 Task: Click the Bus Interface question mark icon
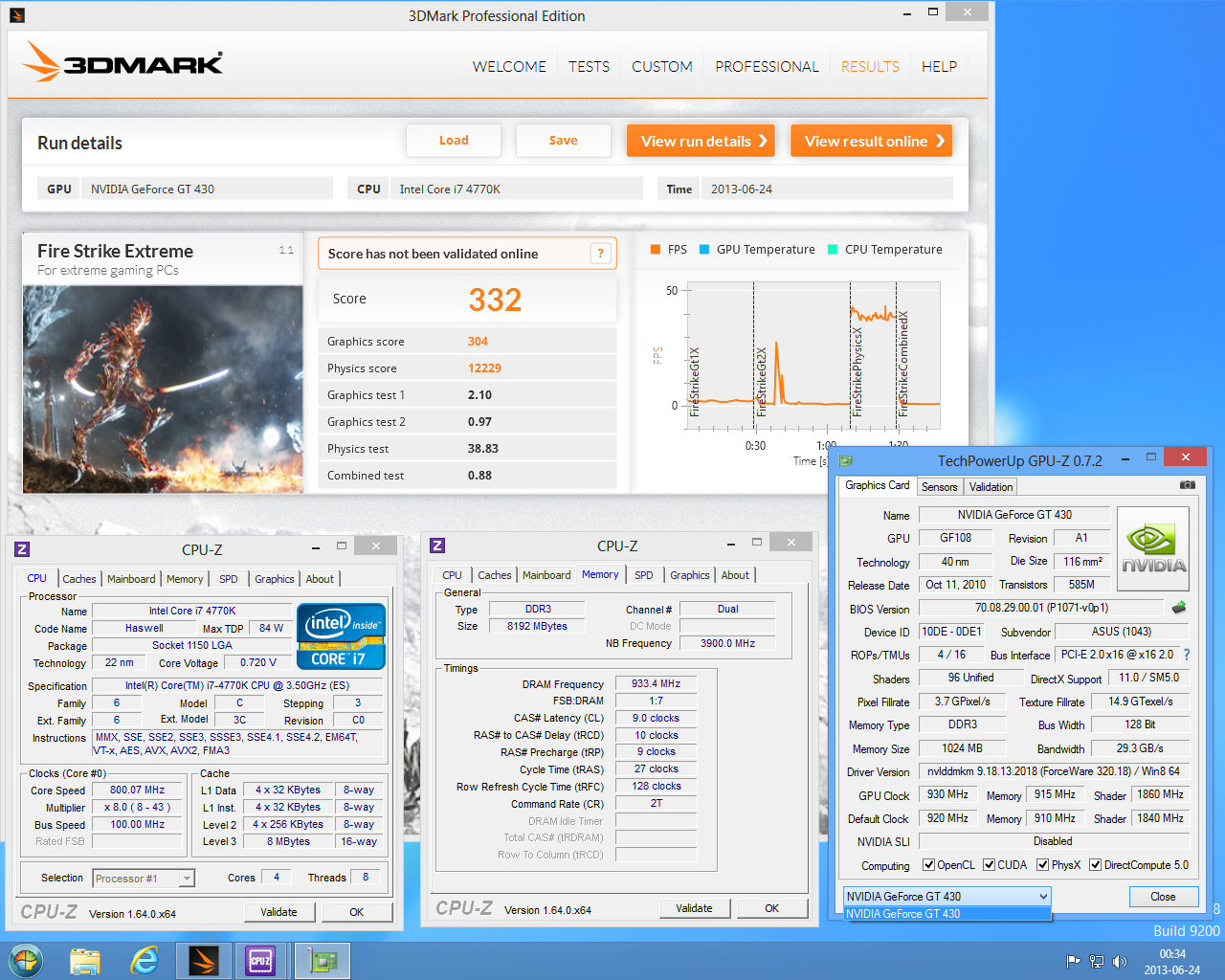tap(1187, 655)
